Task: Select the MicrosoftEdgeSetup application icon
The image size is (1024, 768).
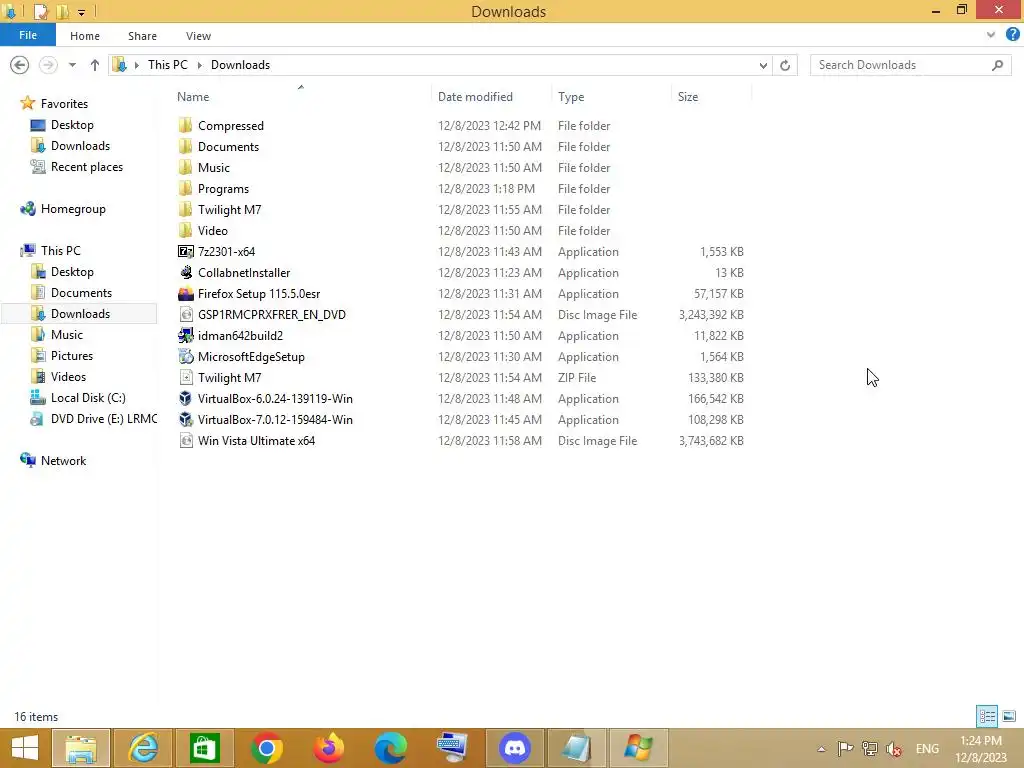Action: coord(185,357)
